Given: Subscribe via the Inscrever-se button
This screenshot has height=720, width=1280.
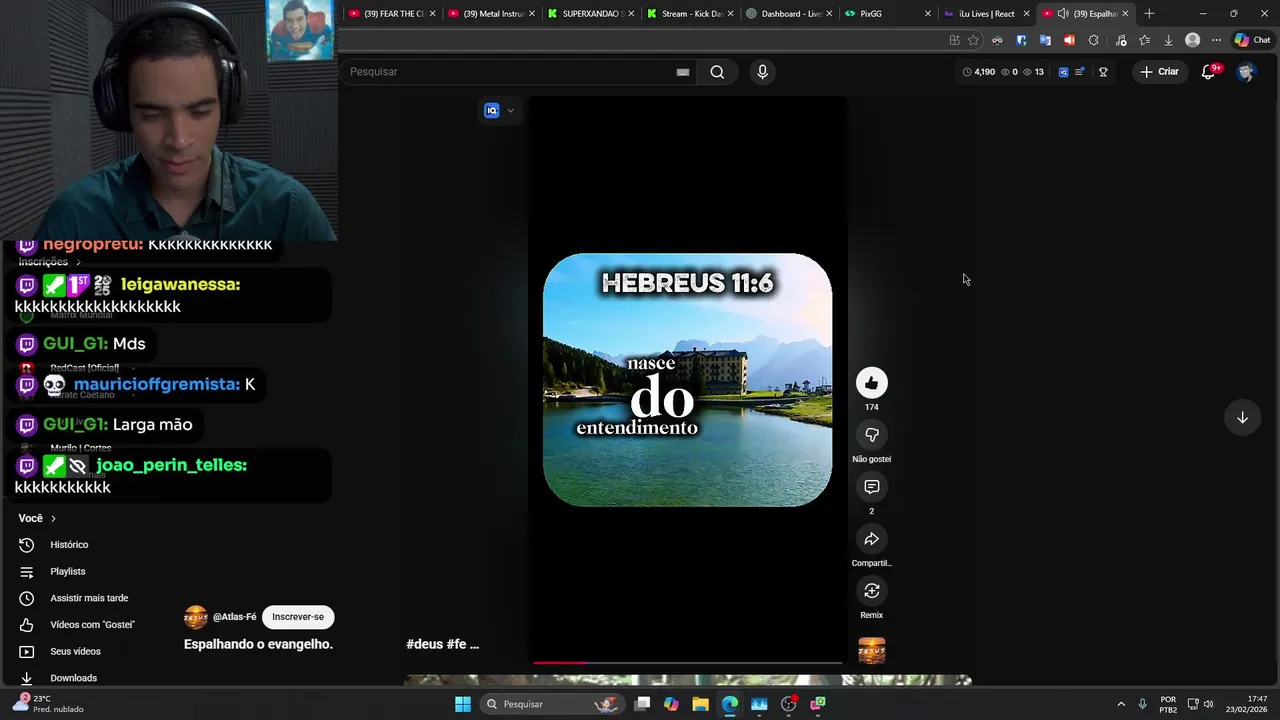Looking at the screenshot, I should pyautogui.click(x=298, y=617).
